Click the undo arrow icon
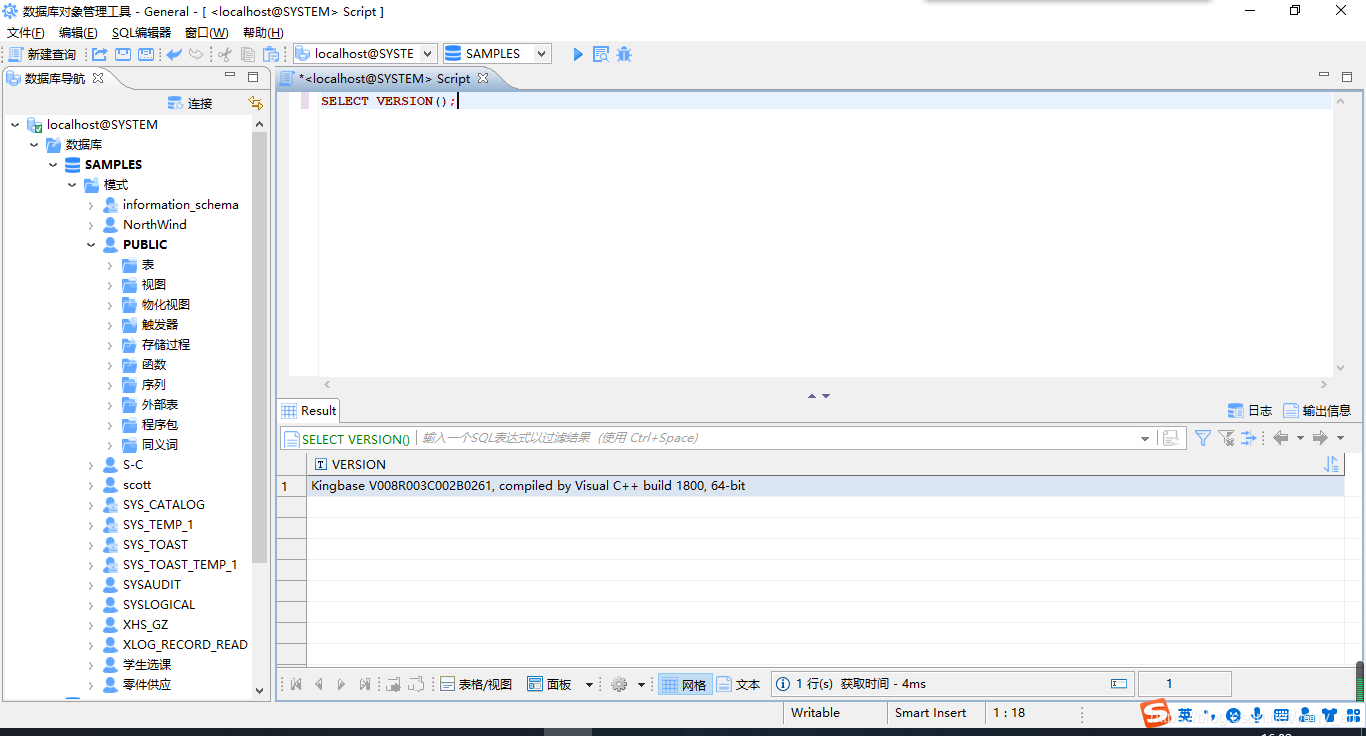Viewport: 1366px width, 736px height. (x=174, y=54)
